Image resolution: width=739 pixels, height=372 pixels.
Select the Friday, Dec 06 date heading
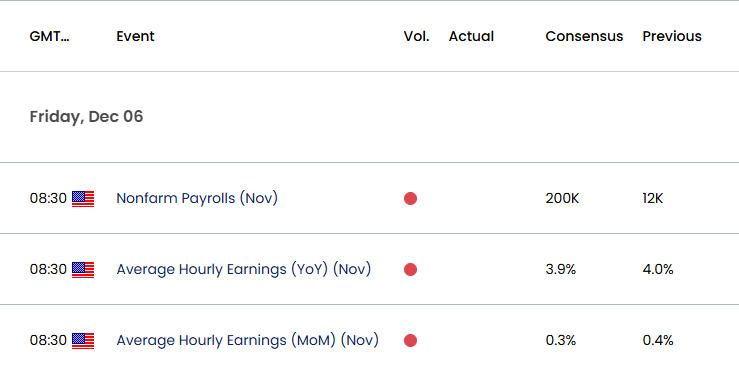pyautogui.click(x=86, y=116)
